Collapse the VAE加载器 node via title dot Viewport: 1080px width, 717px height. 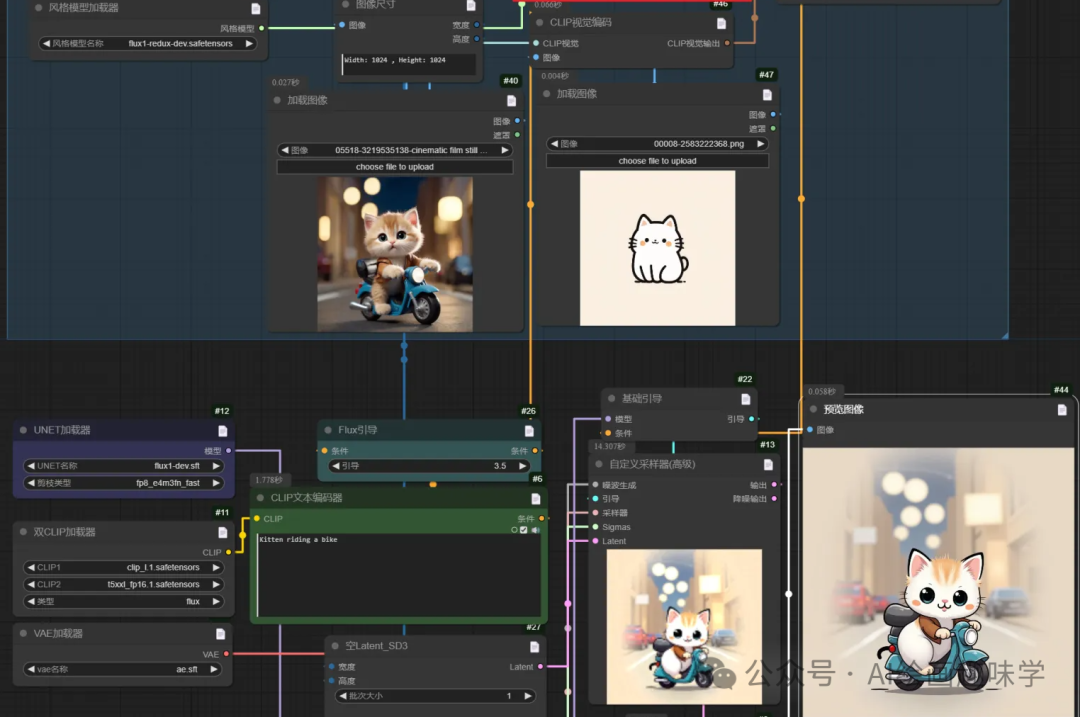[23, 633]
